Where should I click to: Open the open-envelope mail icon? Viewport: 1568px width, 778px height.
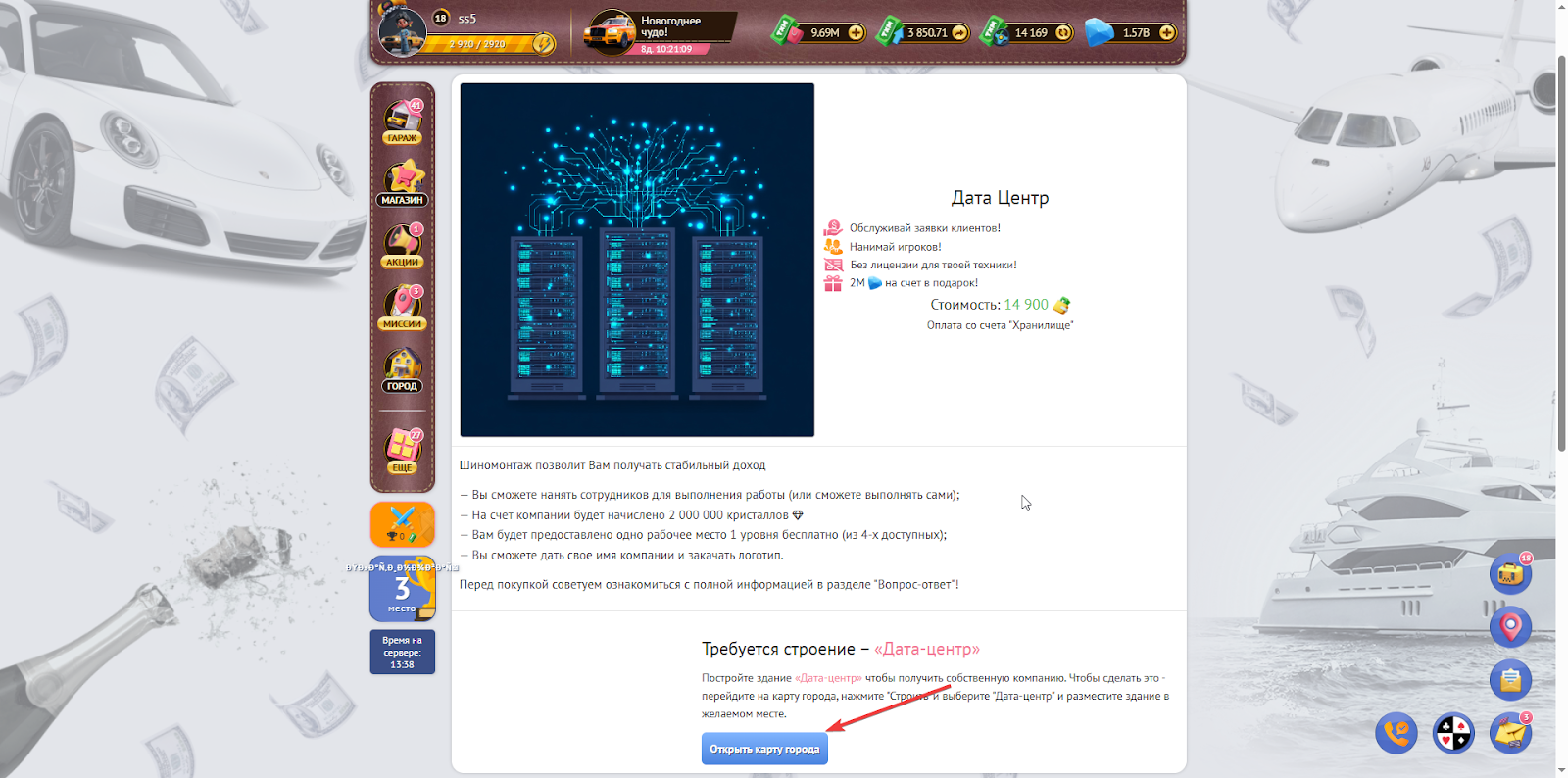1510,680
